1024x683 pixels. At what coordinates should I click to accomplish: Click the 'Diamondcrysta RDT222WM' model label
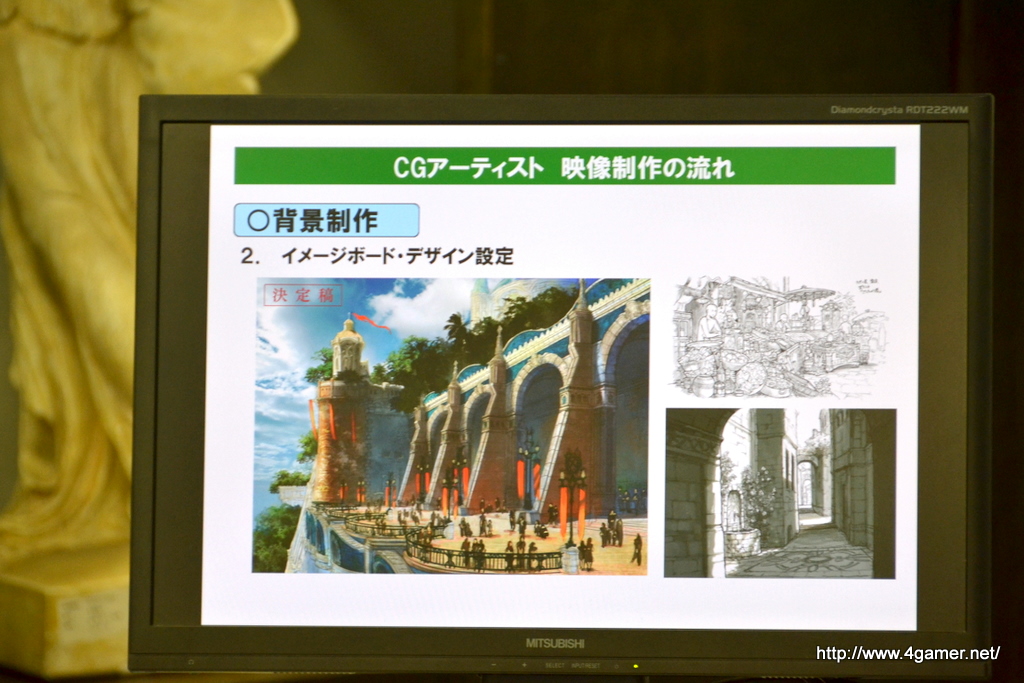point(899,110)
